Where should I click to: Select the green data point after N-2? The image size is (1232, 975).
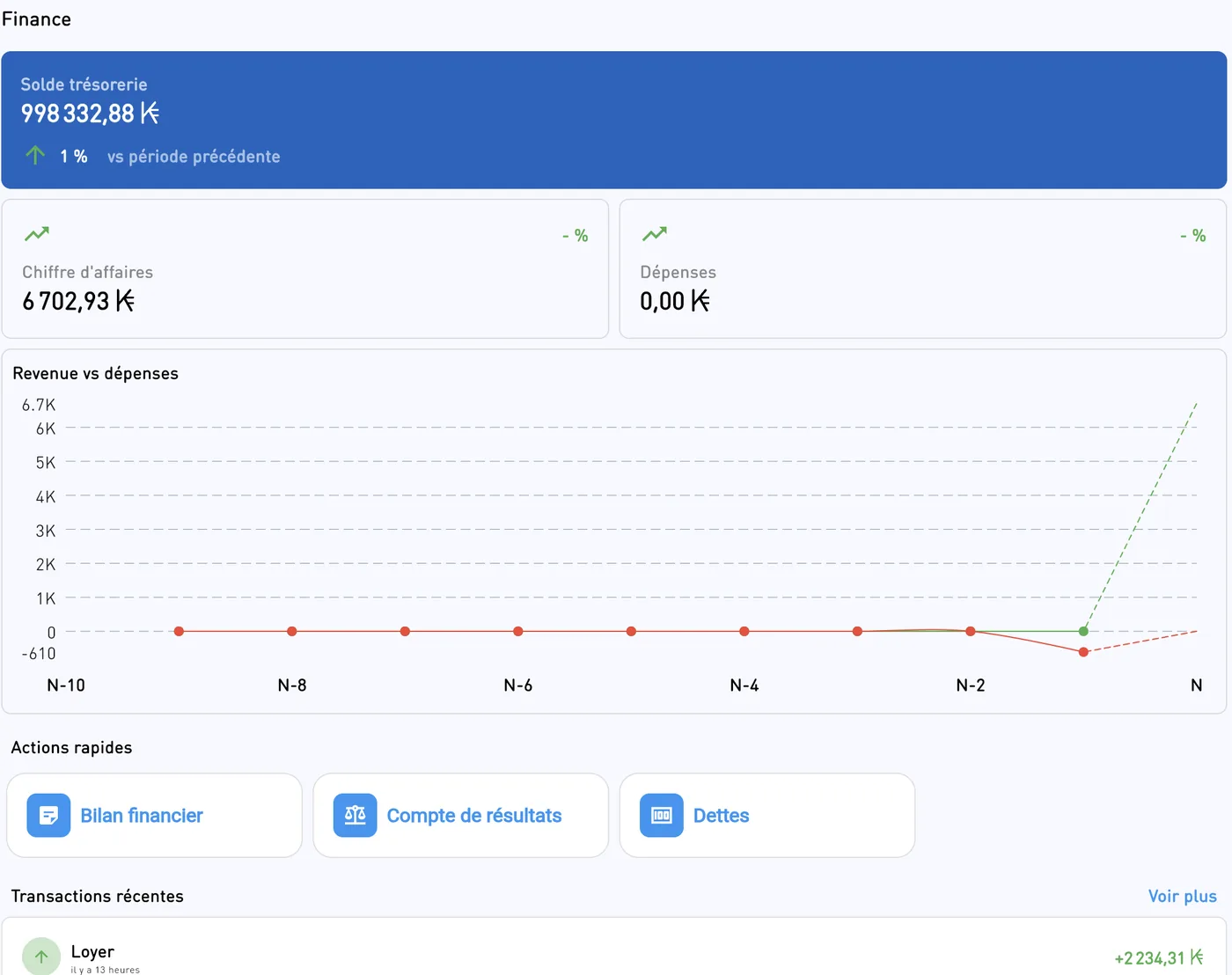pos(1083,631)
